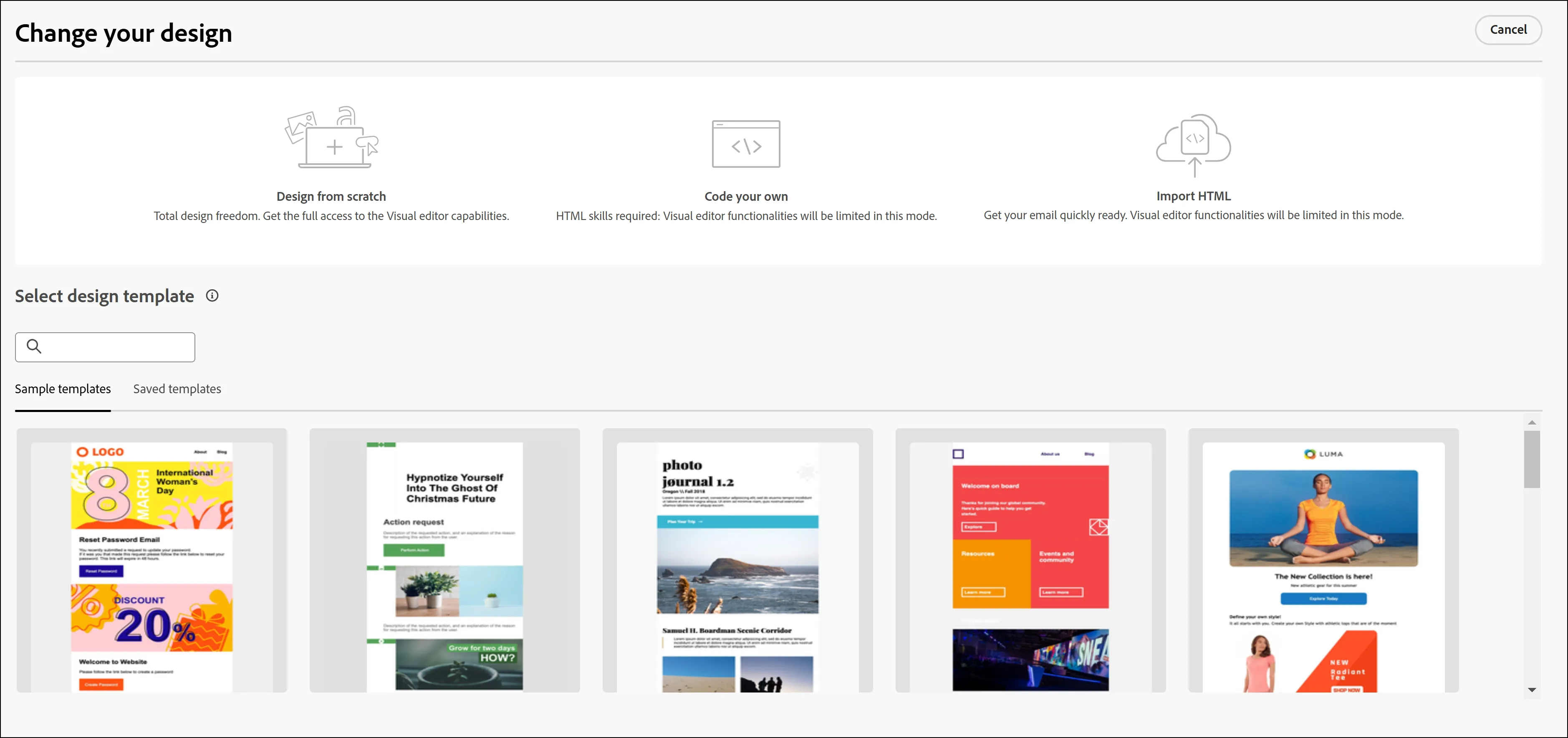Viewport: 1568px width, 738px height.
Task: Select the Design from scratch title
Action: point(331,196)
